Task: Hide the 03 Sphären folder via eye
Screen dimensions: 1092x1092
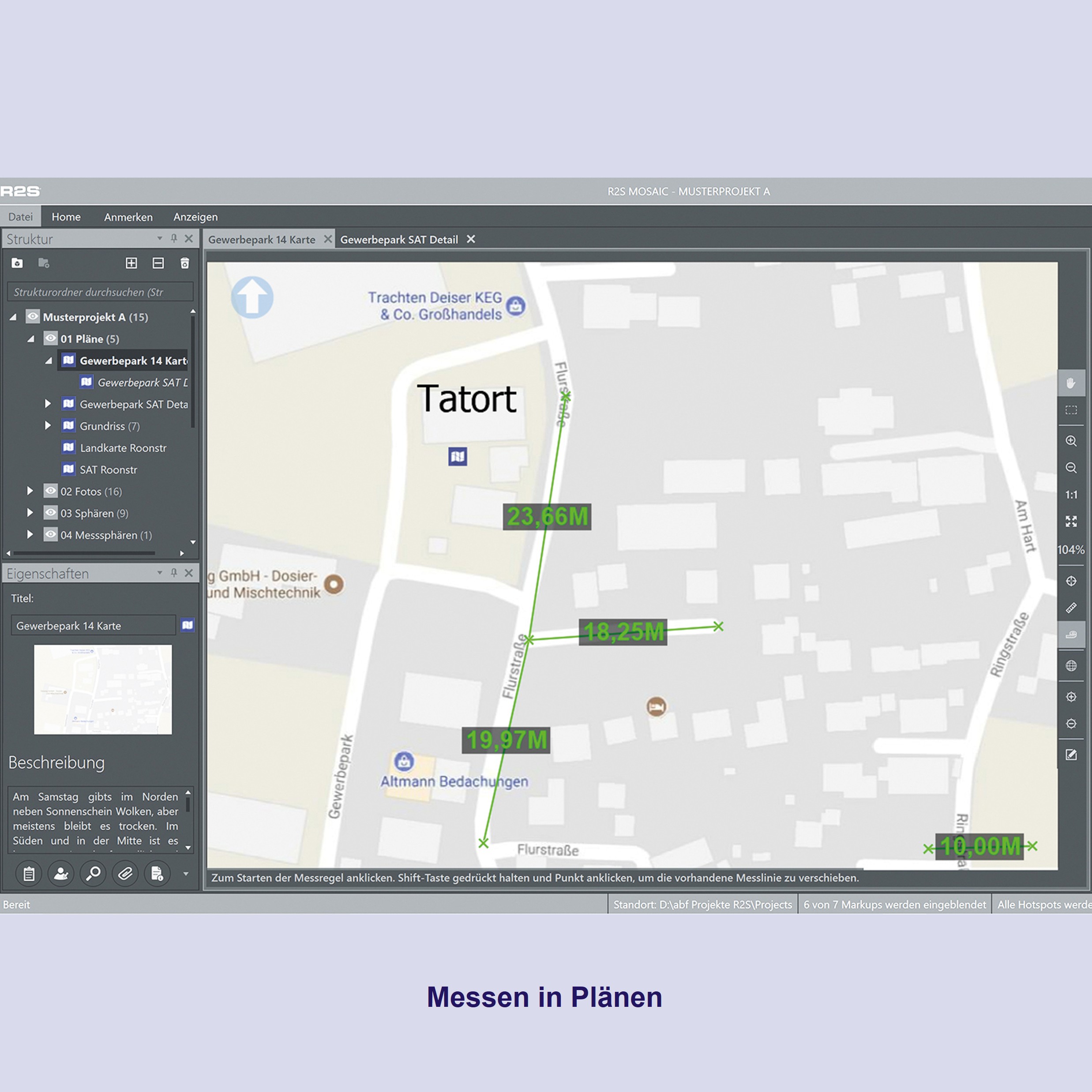Action: [51, 513]
